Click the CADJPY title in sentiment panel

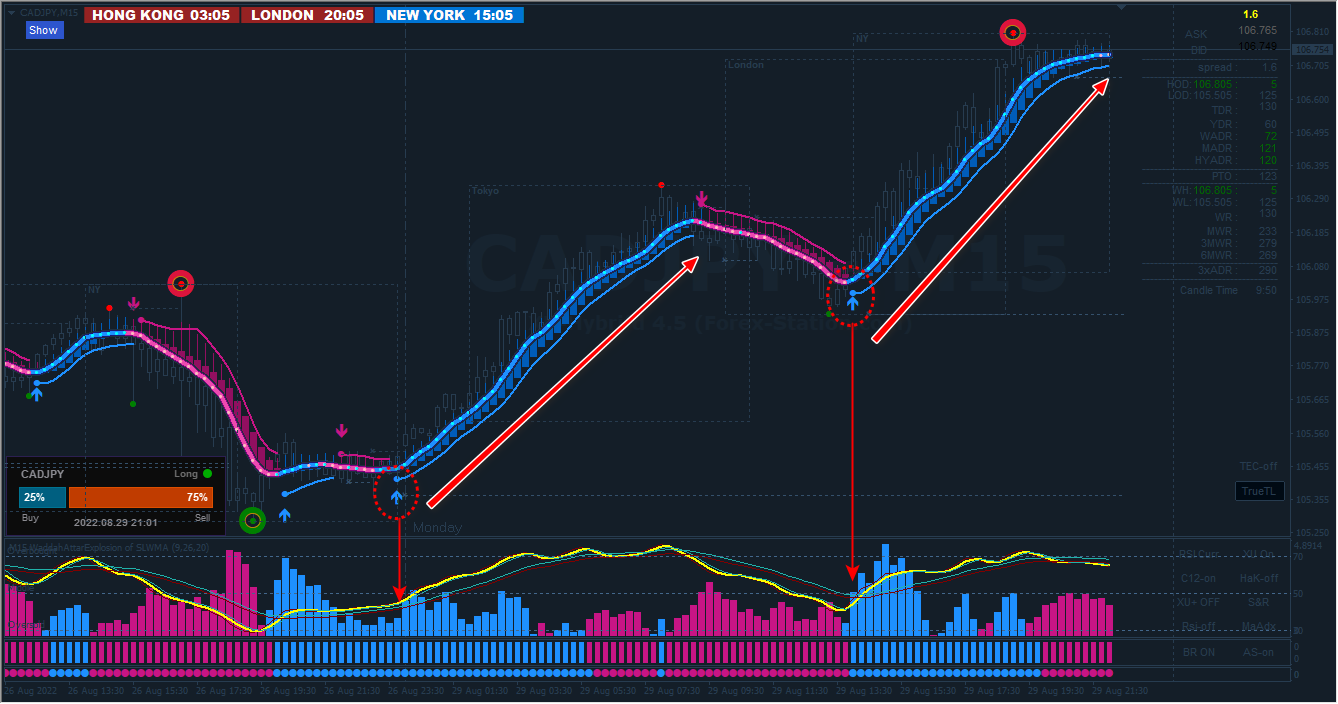(x=42, y=474)
